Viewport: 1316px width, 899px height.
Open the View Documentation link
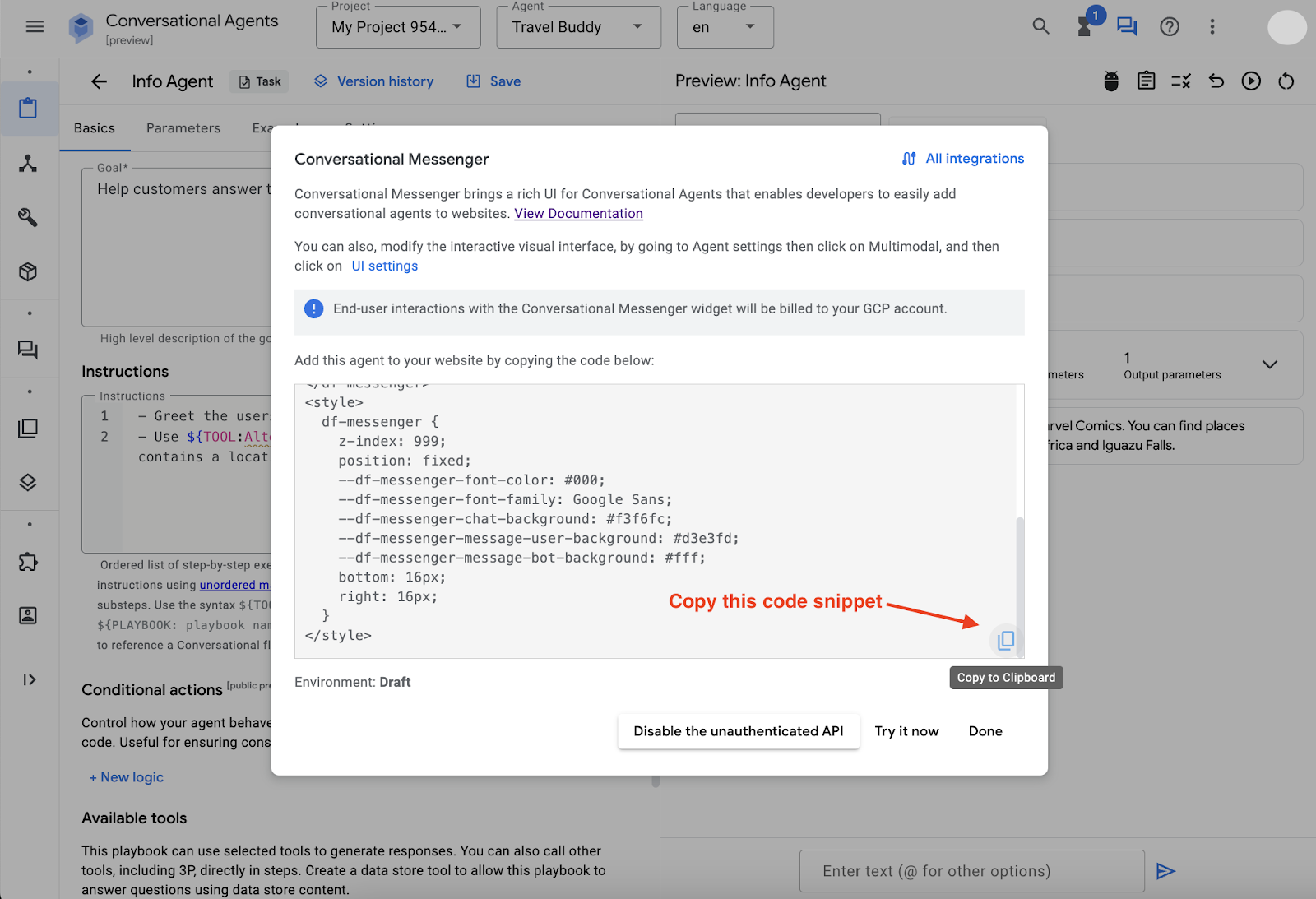pyautogui.click(x=578, y=214)
